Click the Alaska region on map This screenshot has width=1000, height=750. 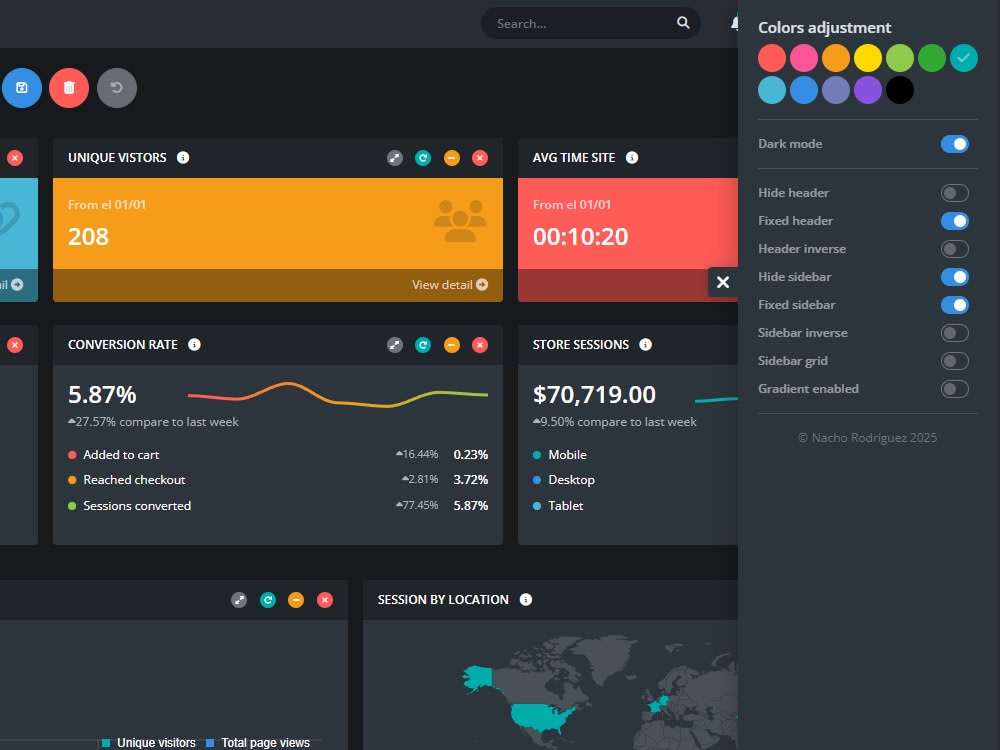point(478,677)
